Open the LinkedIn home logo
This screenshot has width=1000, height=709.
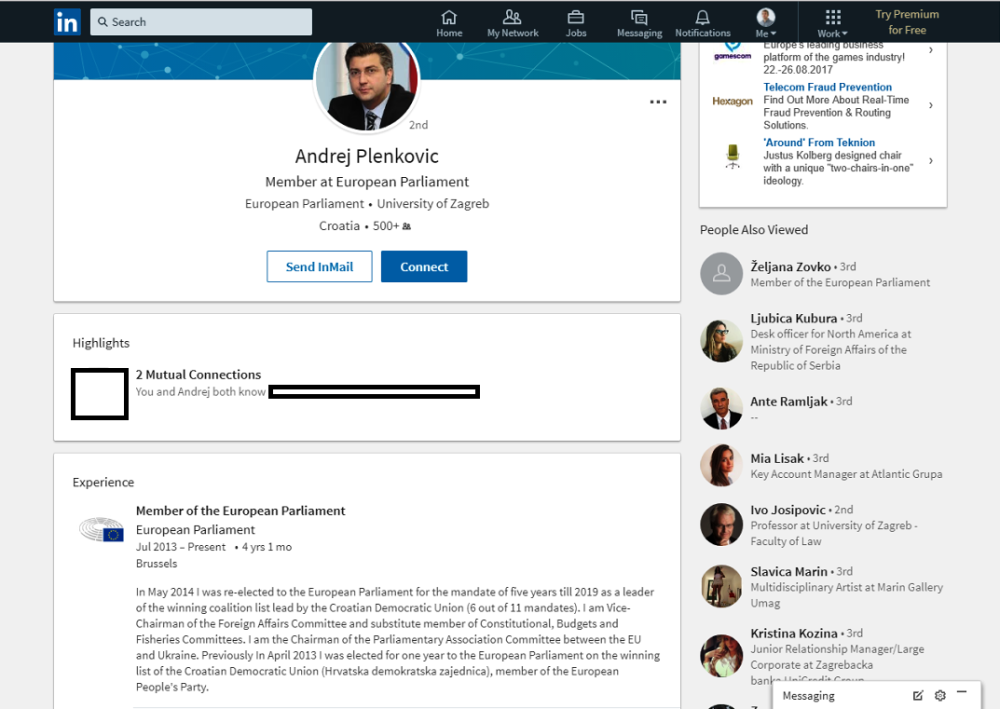pos(67,22)
